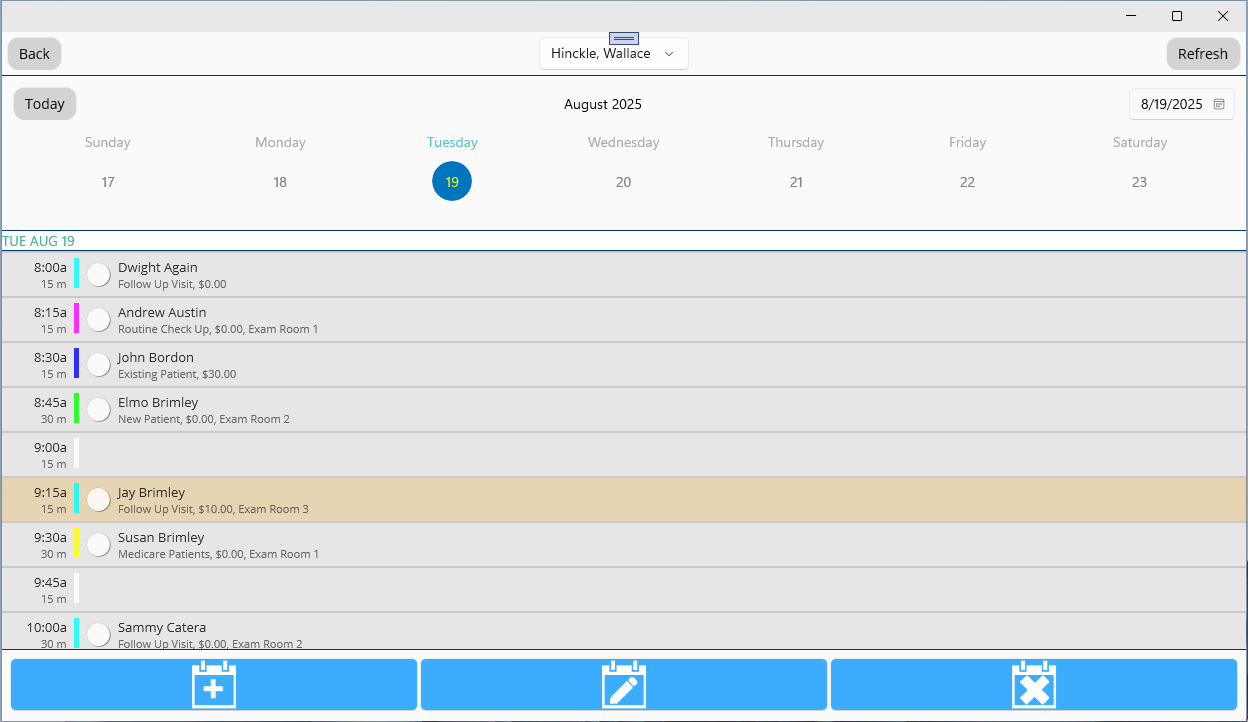Click the 10:00a time label

[x=46, y=627]
